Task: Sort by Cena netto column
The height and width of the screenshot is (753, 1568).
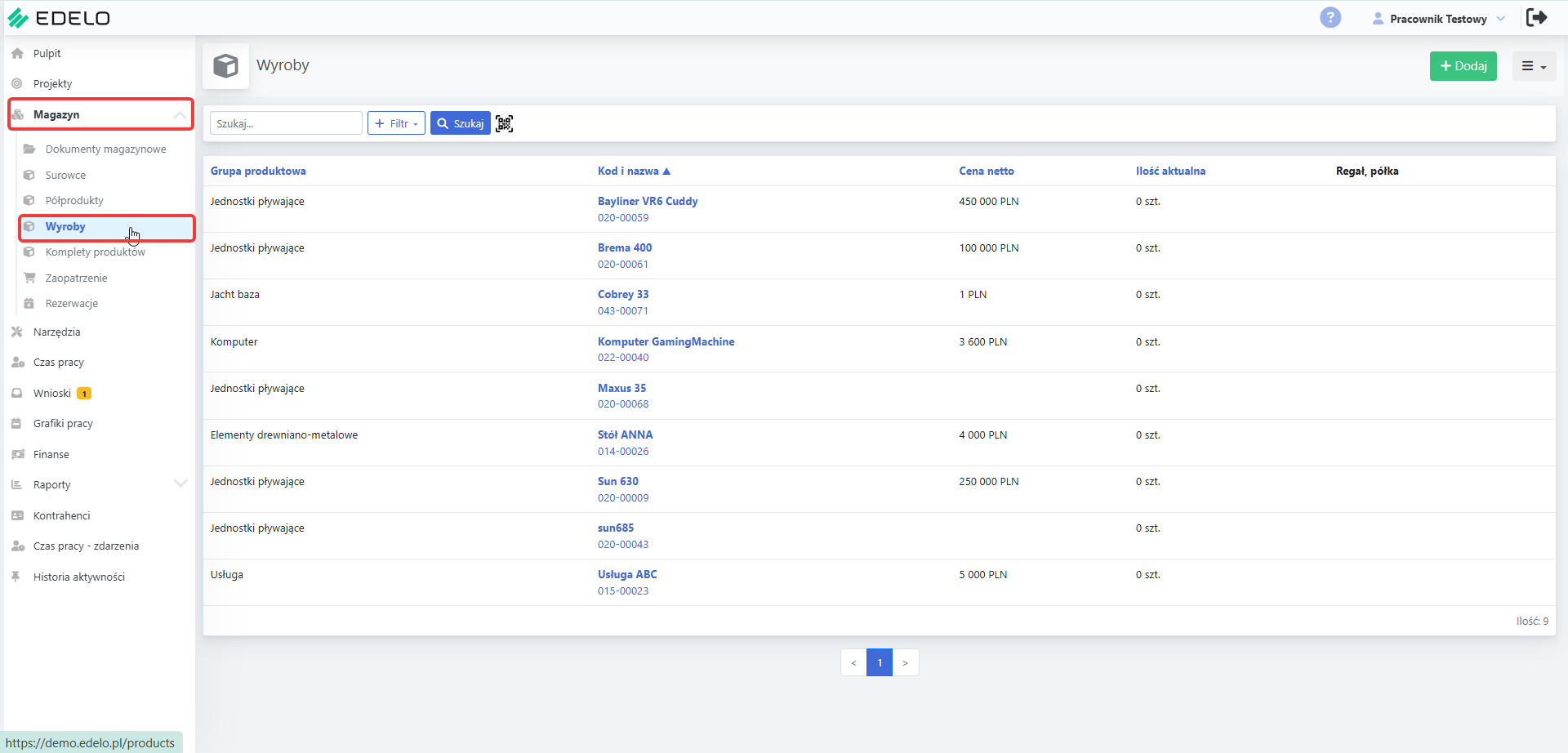Action: pos(987,171)
